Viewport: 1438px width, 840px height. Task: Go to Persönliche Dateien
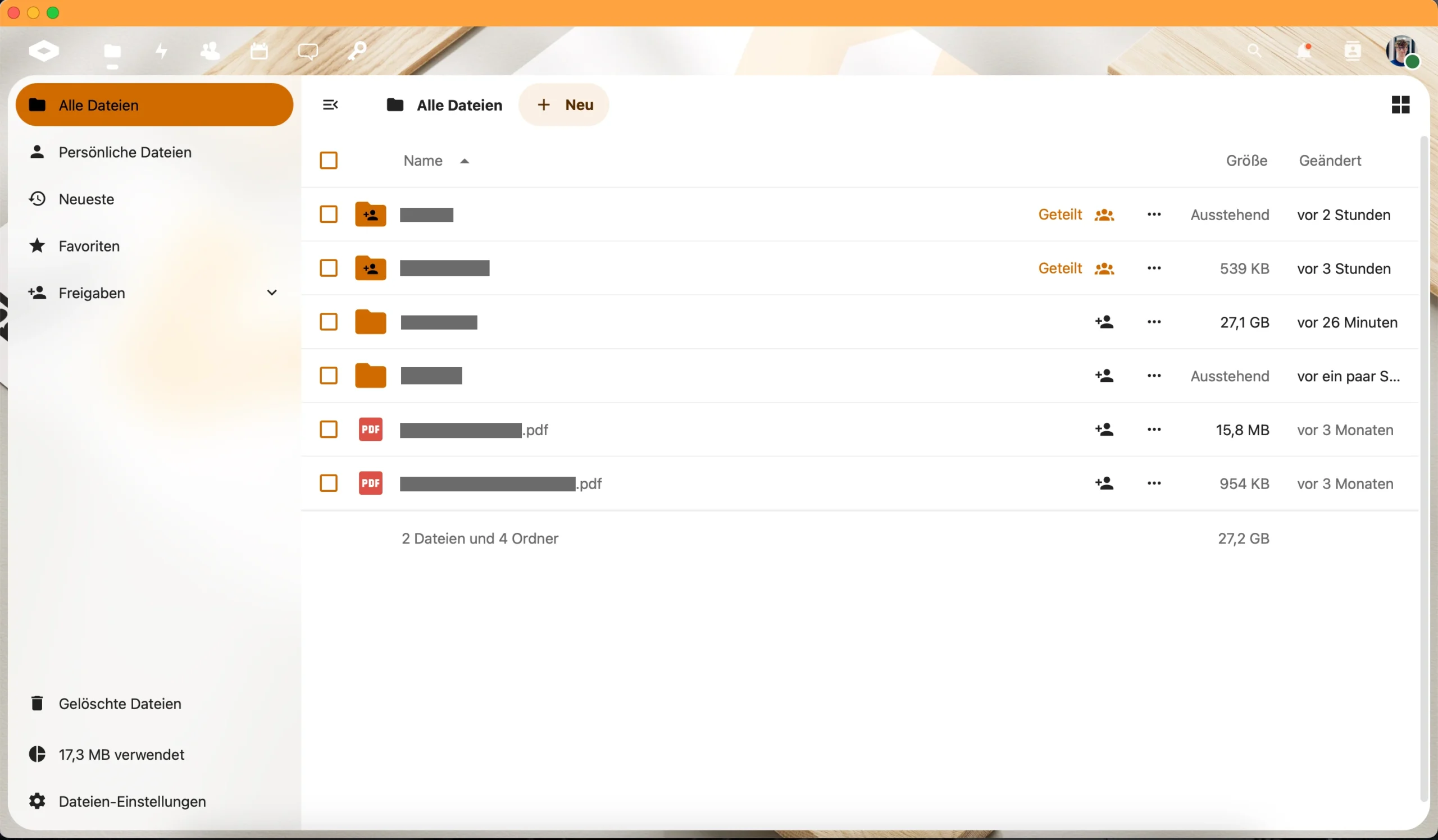124,152
